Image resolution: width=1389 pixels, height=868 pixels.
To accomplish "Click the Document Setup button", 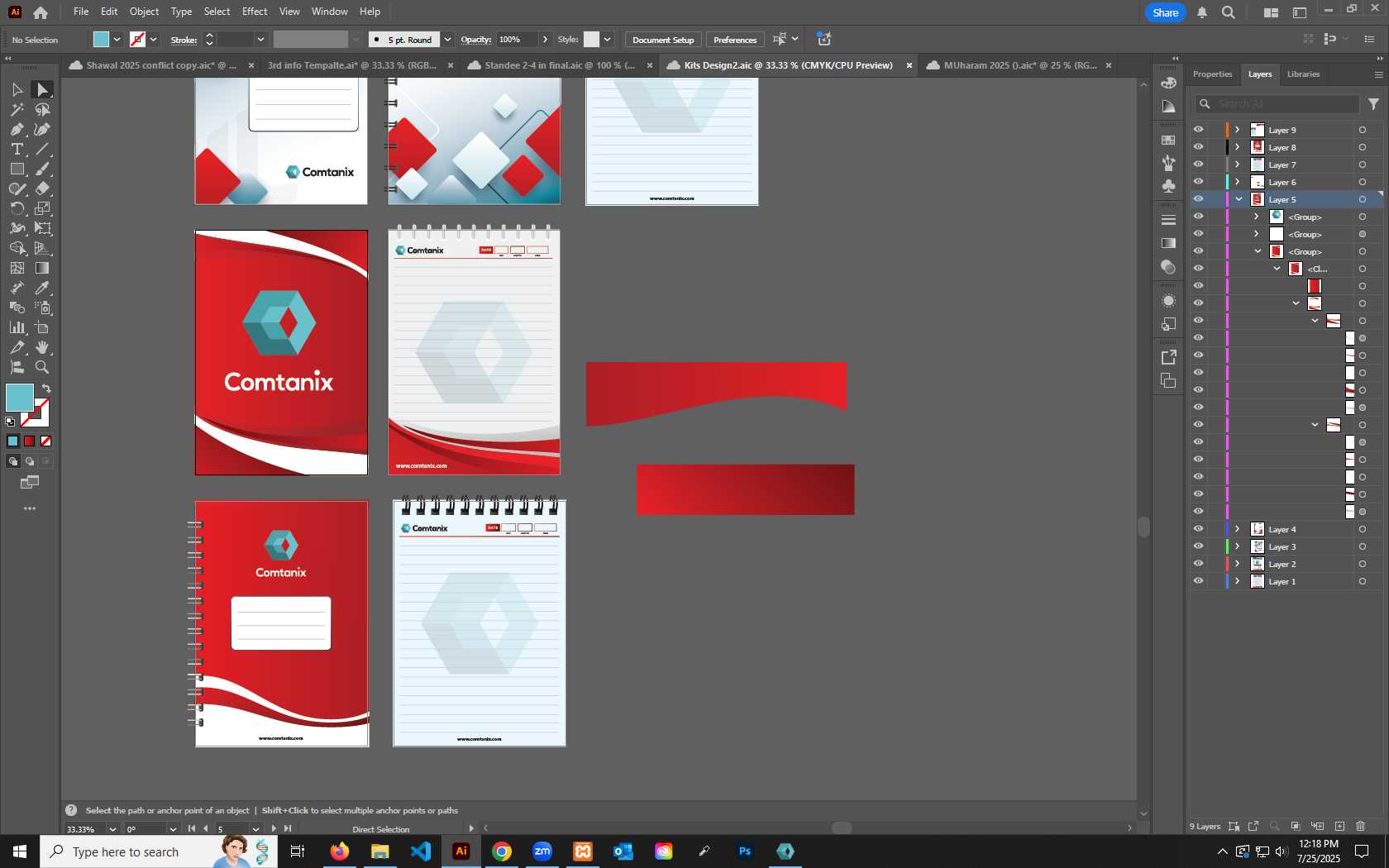I will [663, 40].
